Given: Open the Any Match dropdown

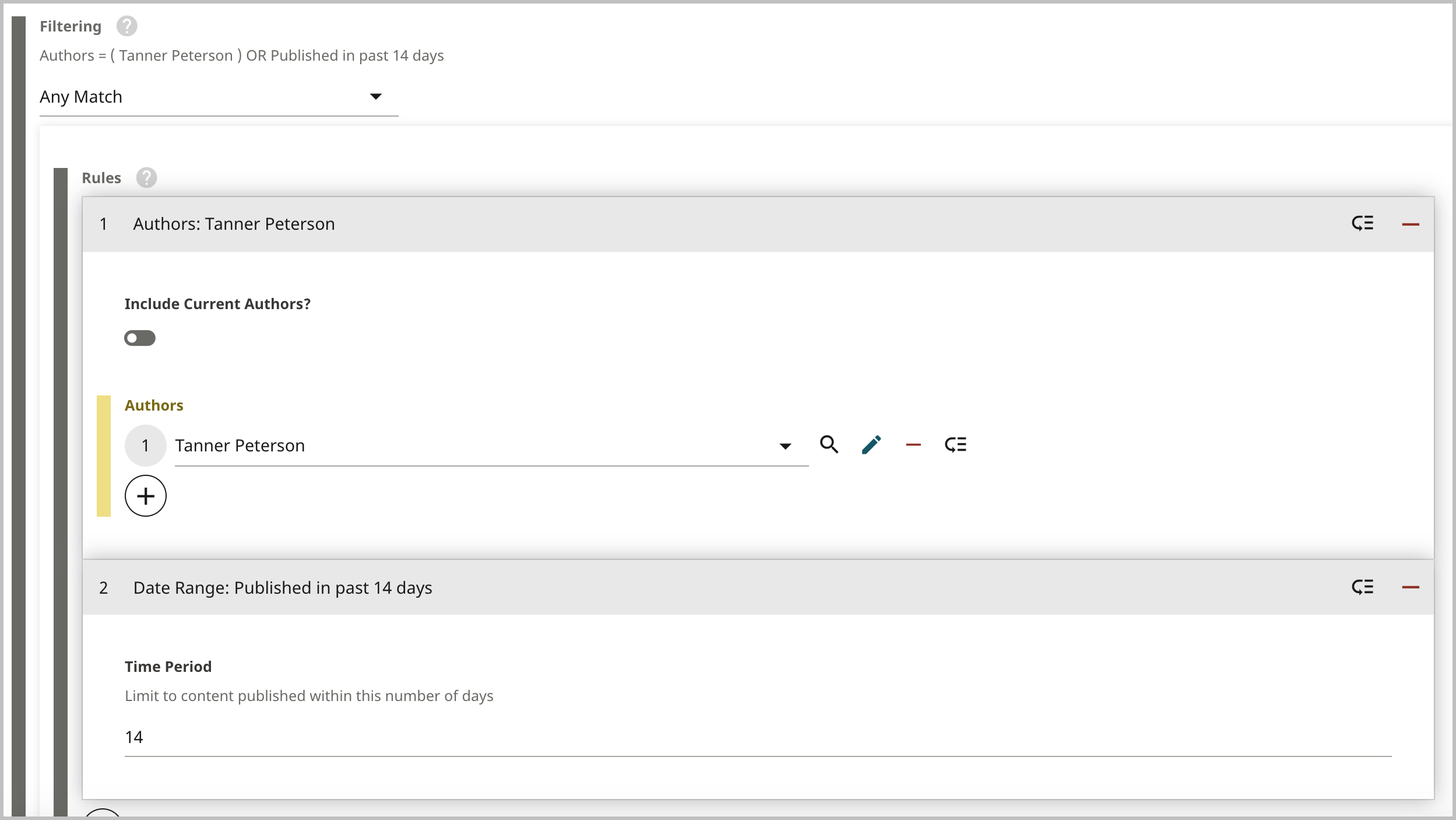Looking at the screenshot, I should (219, 97).
